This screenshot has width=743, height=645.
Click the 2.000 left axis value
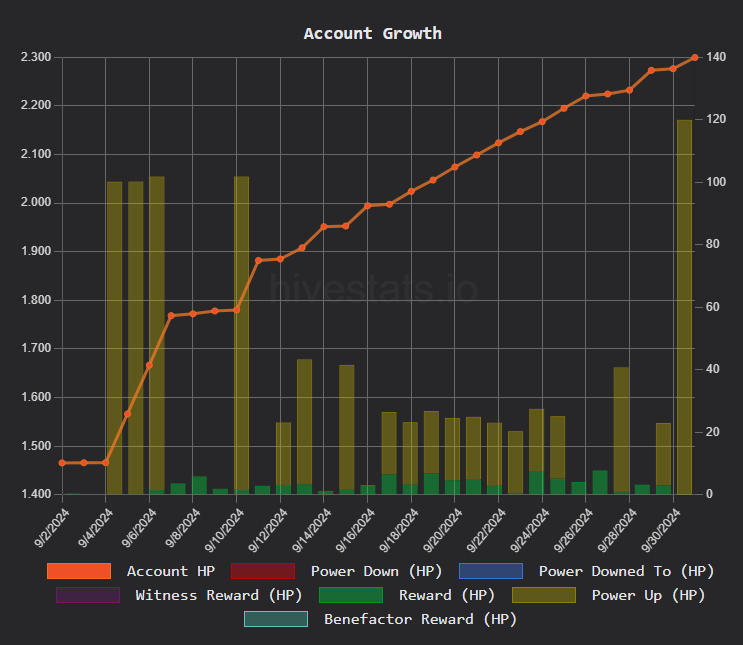pos(36,202)
